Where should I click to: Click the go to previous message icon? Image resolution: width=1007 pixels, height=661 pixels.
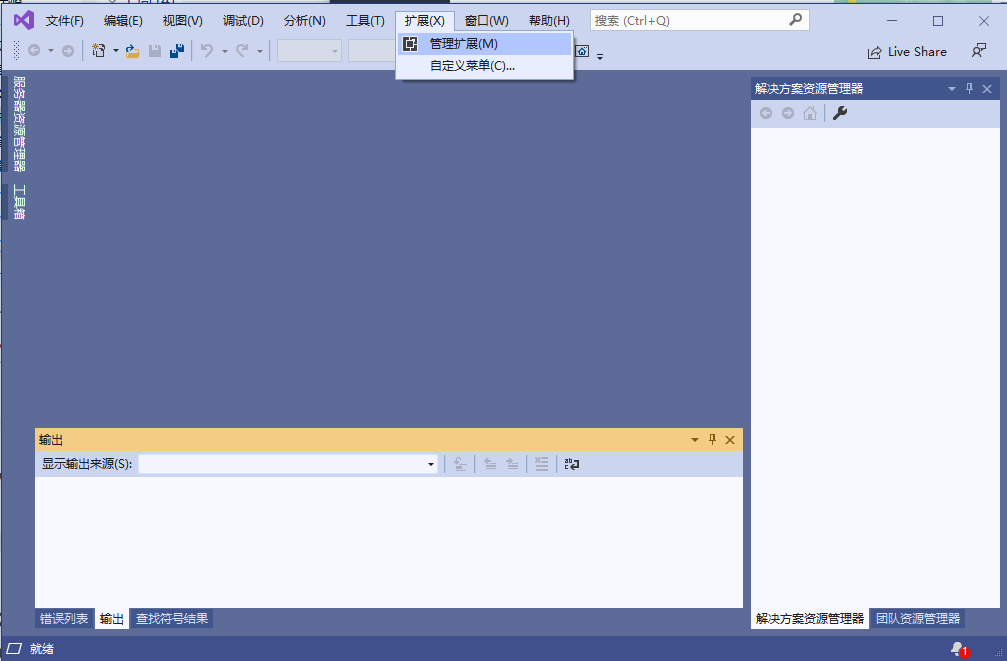click(490, 464)
